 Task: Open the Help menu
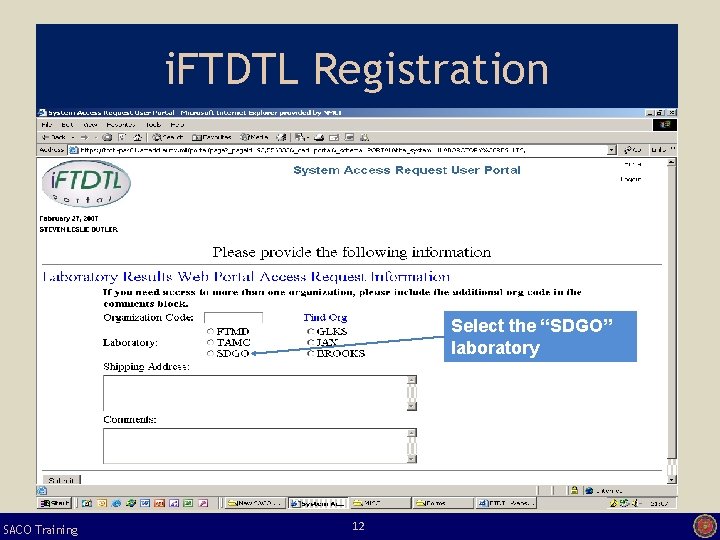(x=177, y=124)
